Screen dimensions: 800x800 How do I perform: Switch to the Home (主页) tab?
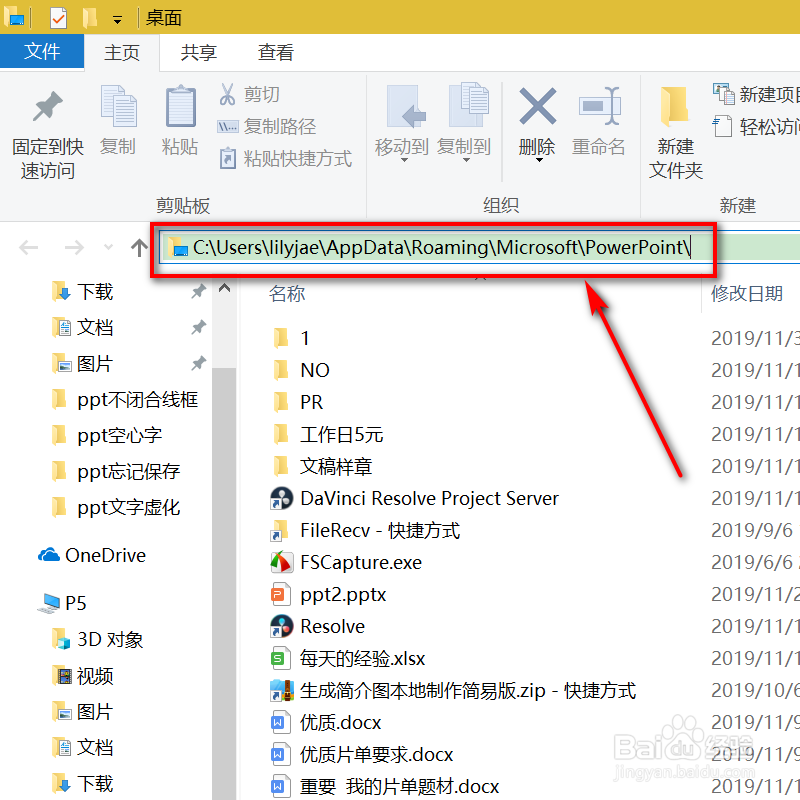tap(122, 52)
